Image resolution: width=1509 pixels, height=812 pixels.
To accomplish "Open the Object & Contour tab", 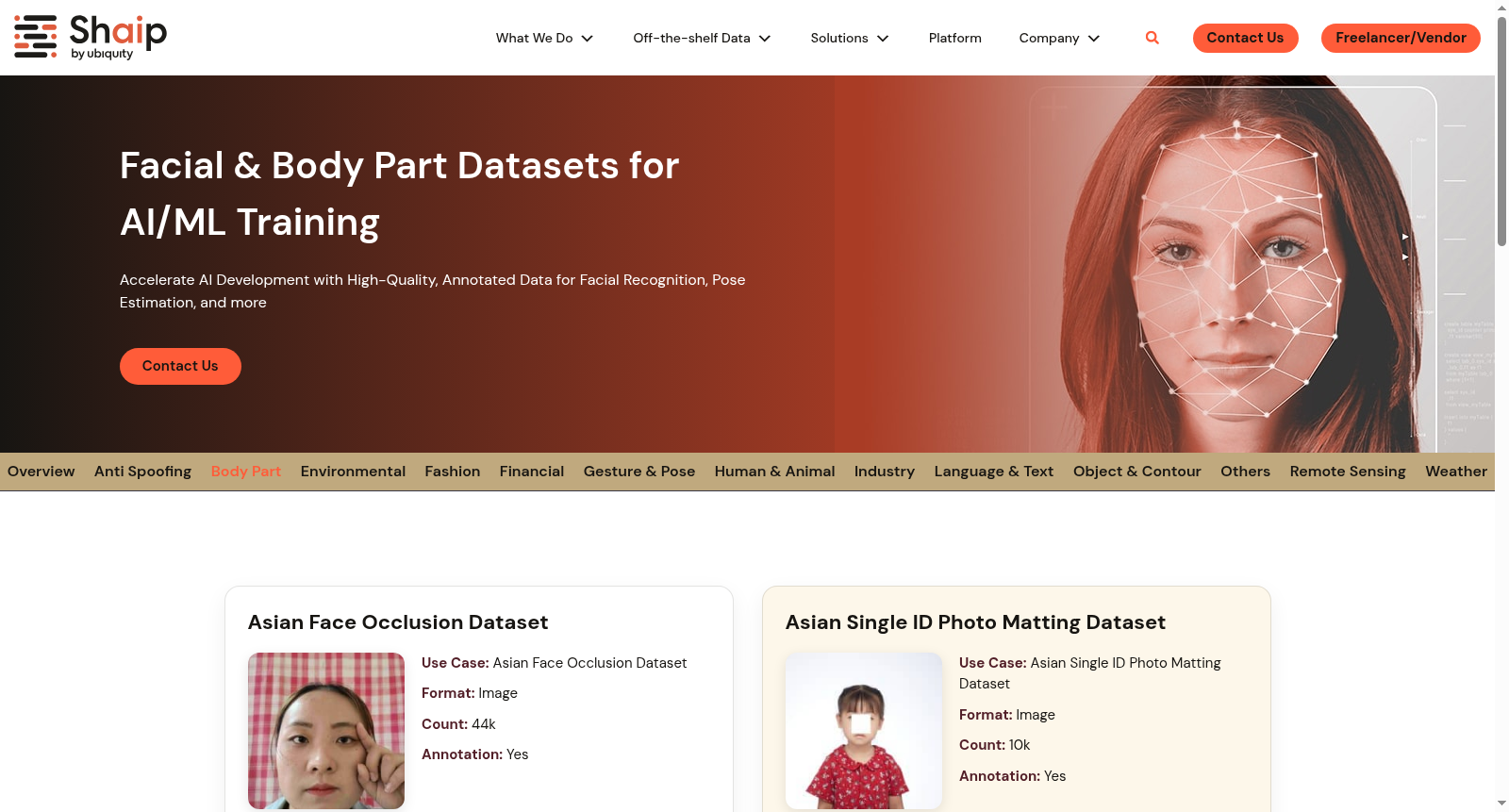I will pyautogui.click(x=1136, y=472).
